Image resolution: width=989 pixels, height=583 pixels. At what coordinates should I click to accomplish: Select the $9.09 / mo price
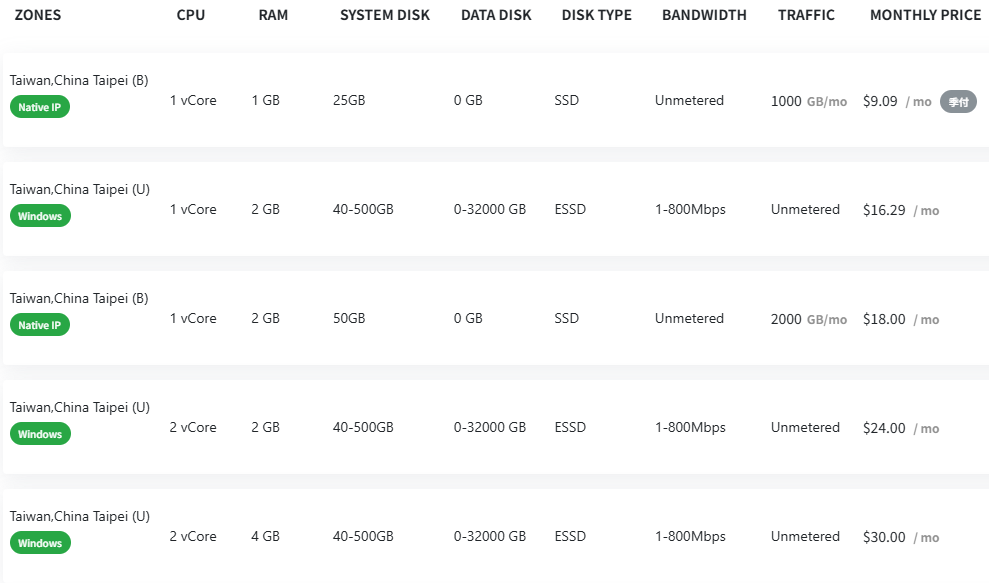(x=897, y=101)
